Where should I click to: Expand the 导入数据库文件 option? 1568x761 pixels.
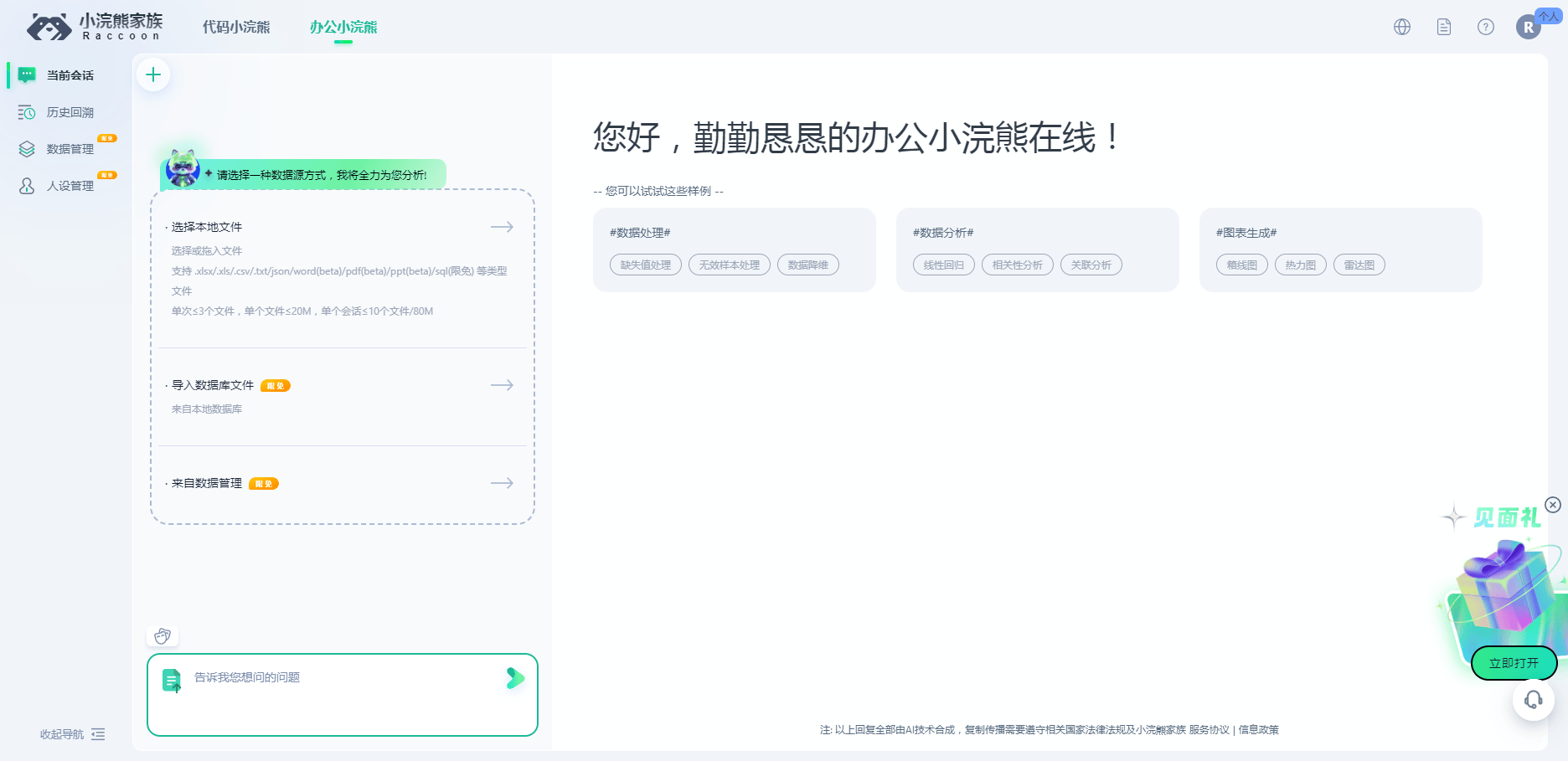coord(501,385)
